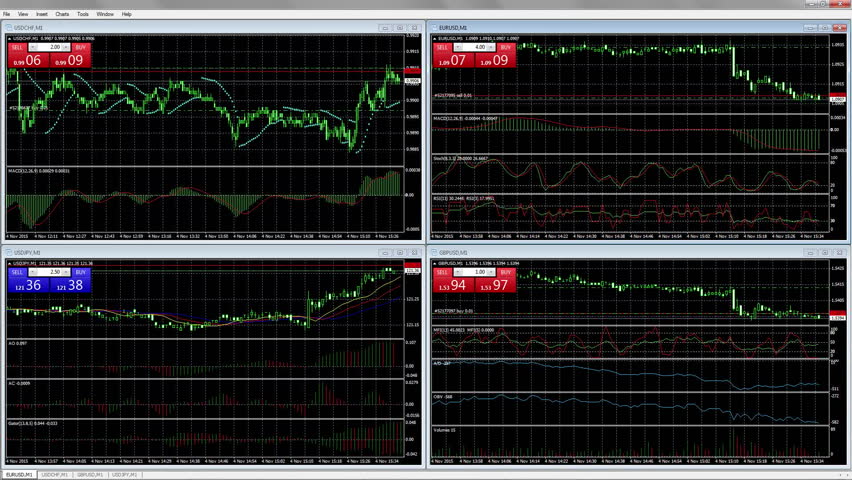Maximize the USDJPY,M1 chart window
The width and height of the screenshot is (852, 480).
[x=400, y=253]
